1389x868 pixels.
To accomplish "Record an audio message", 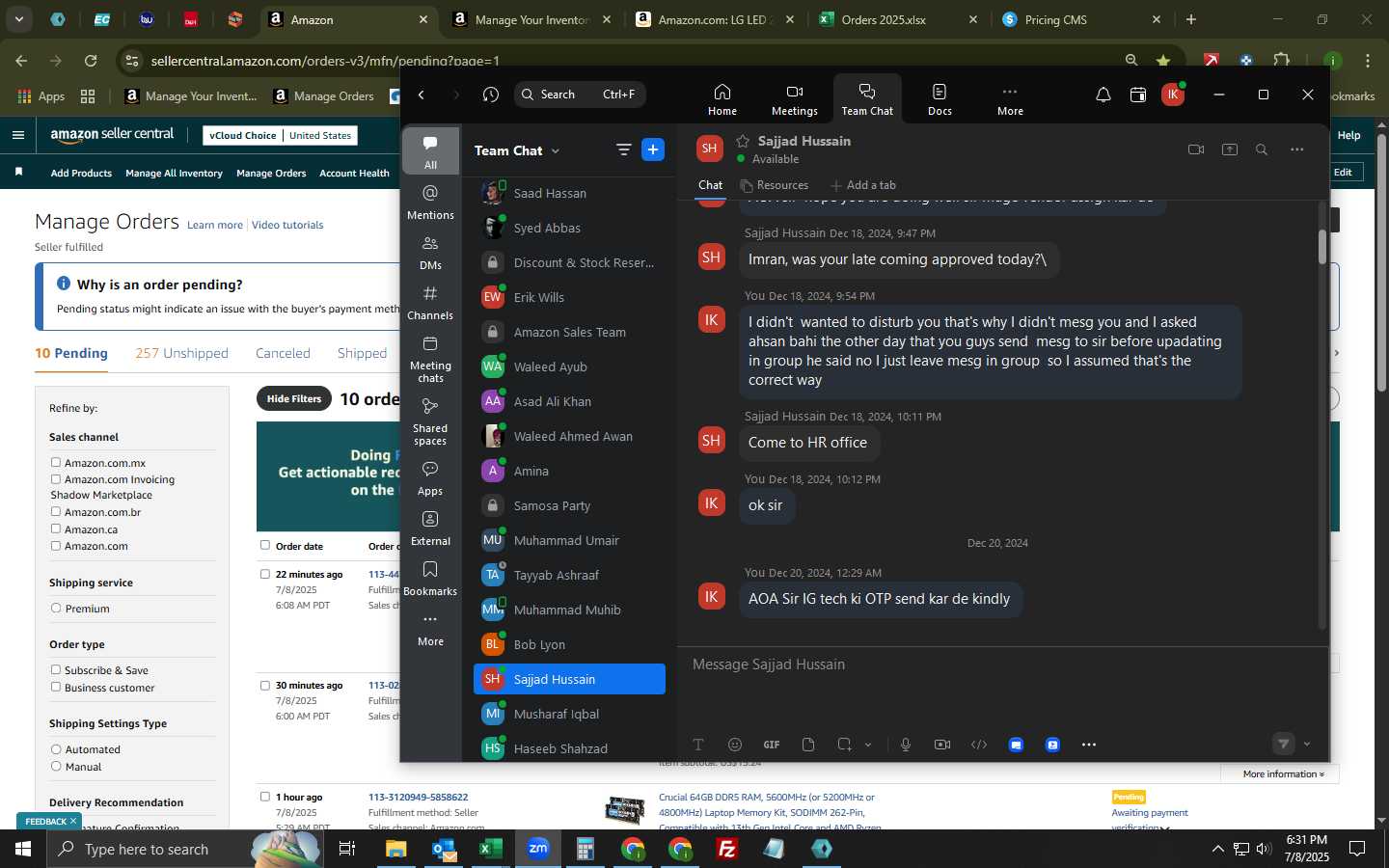I will coord(906,745).
